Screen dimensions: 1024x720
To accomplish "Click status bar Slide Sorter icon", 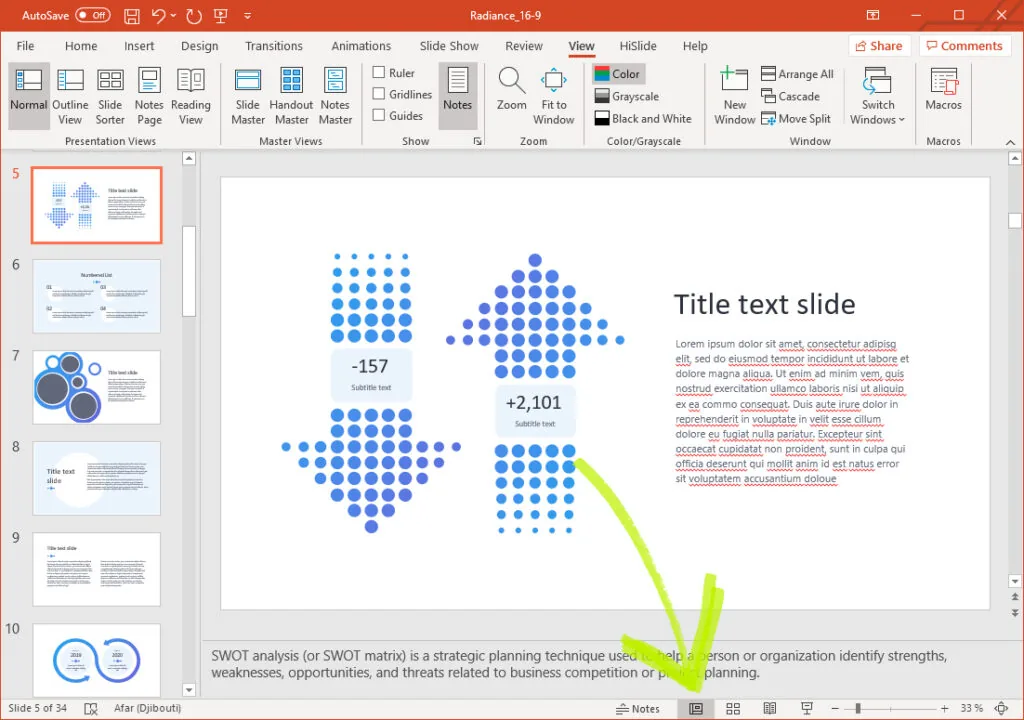I will click(x=733, y=709).
